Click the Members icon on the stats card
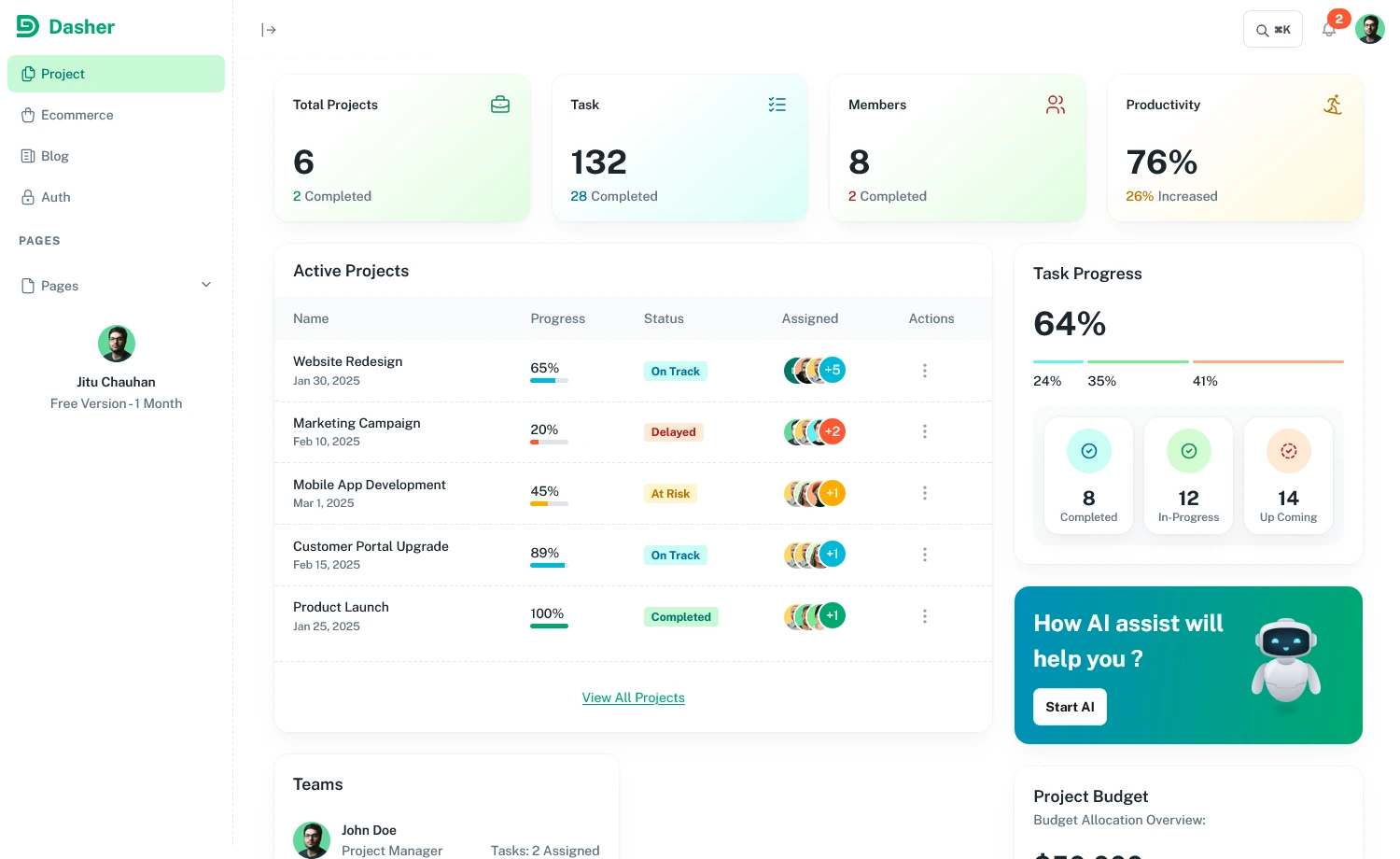 click(1056, 105)
